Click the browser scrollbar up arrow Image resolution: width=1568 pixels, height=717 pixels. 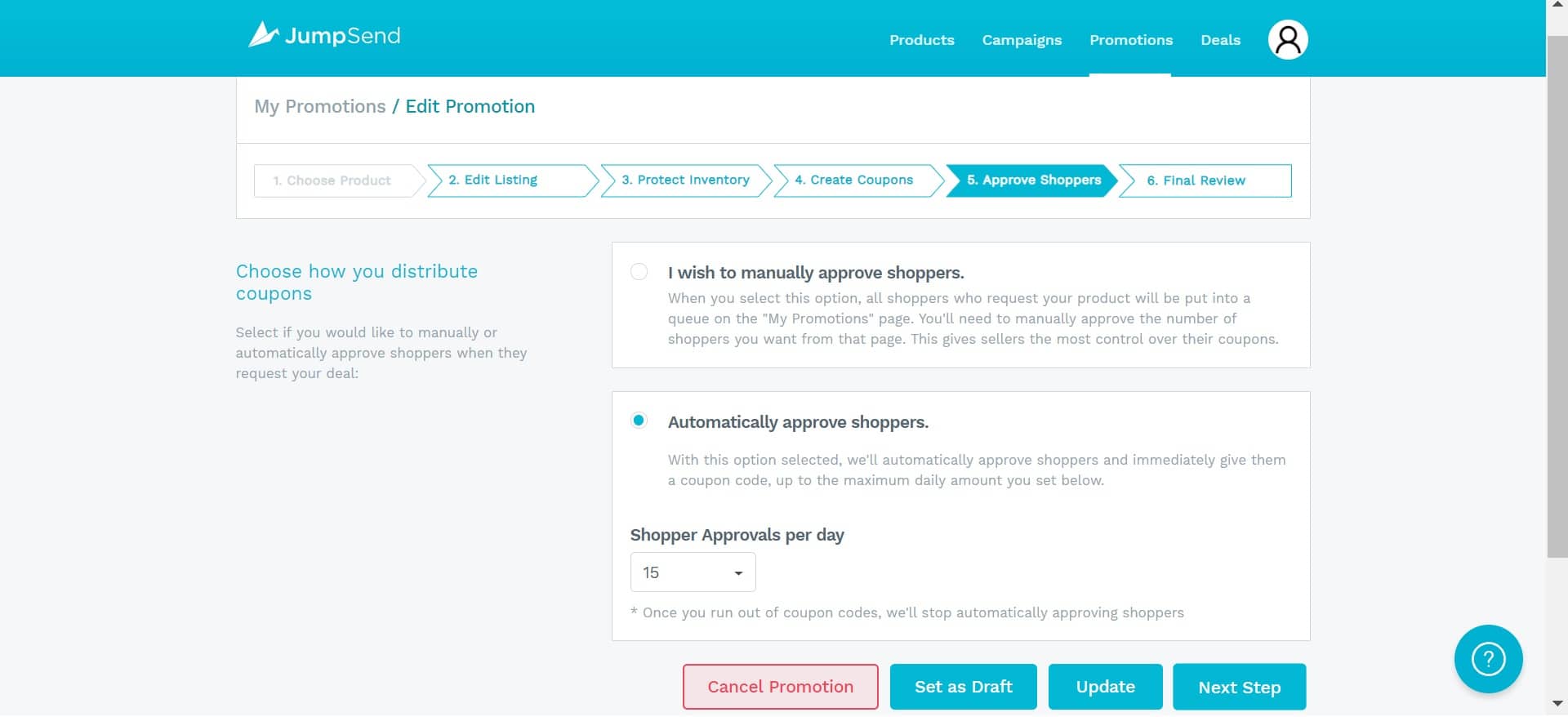[x=1557, y=6]
